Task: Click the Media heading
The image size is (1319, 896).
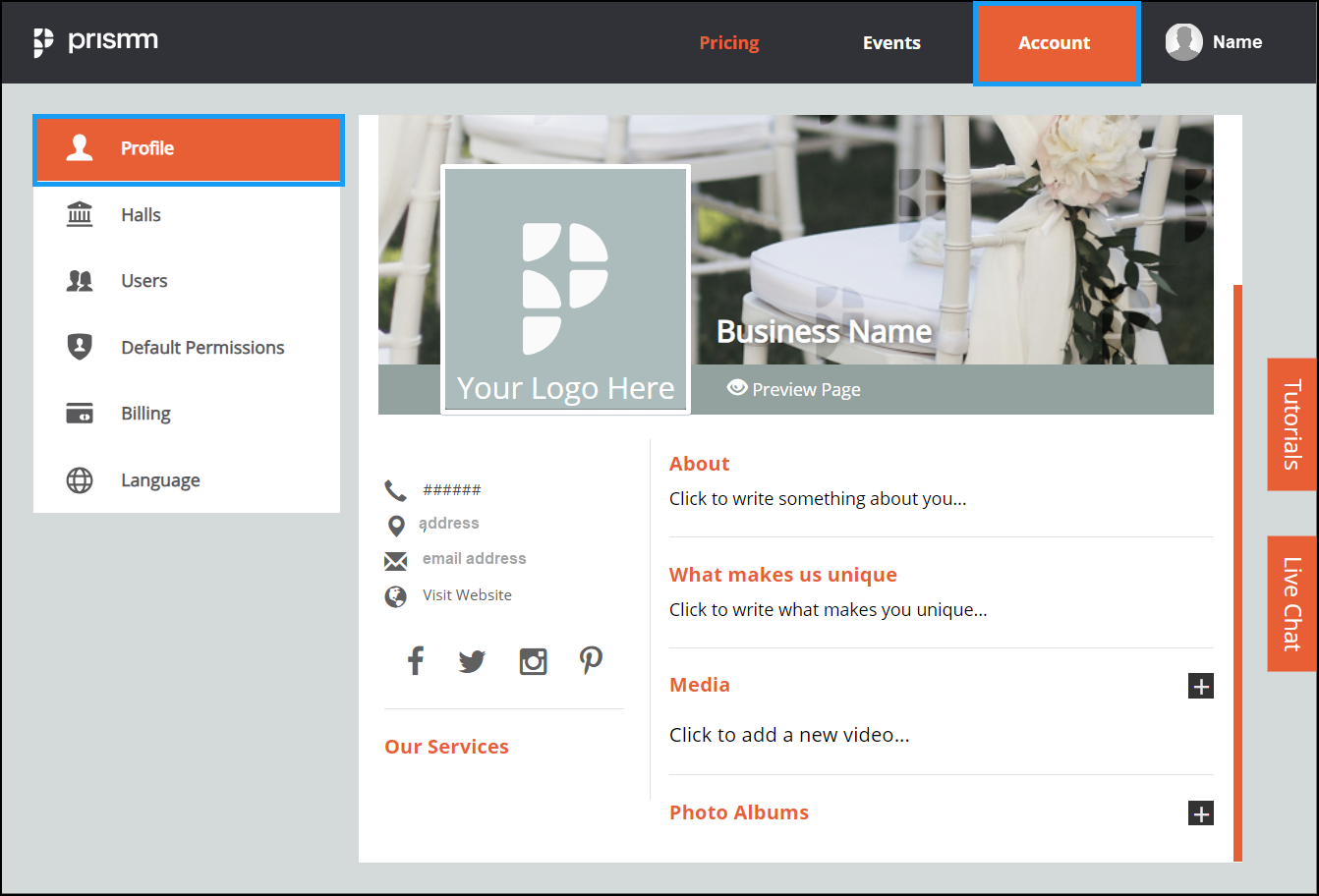Action: tap(700, 685)
